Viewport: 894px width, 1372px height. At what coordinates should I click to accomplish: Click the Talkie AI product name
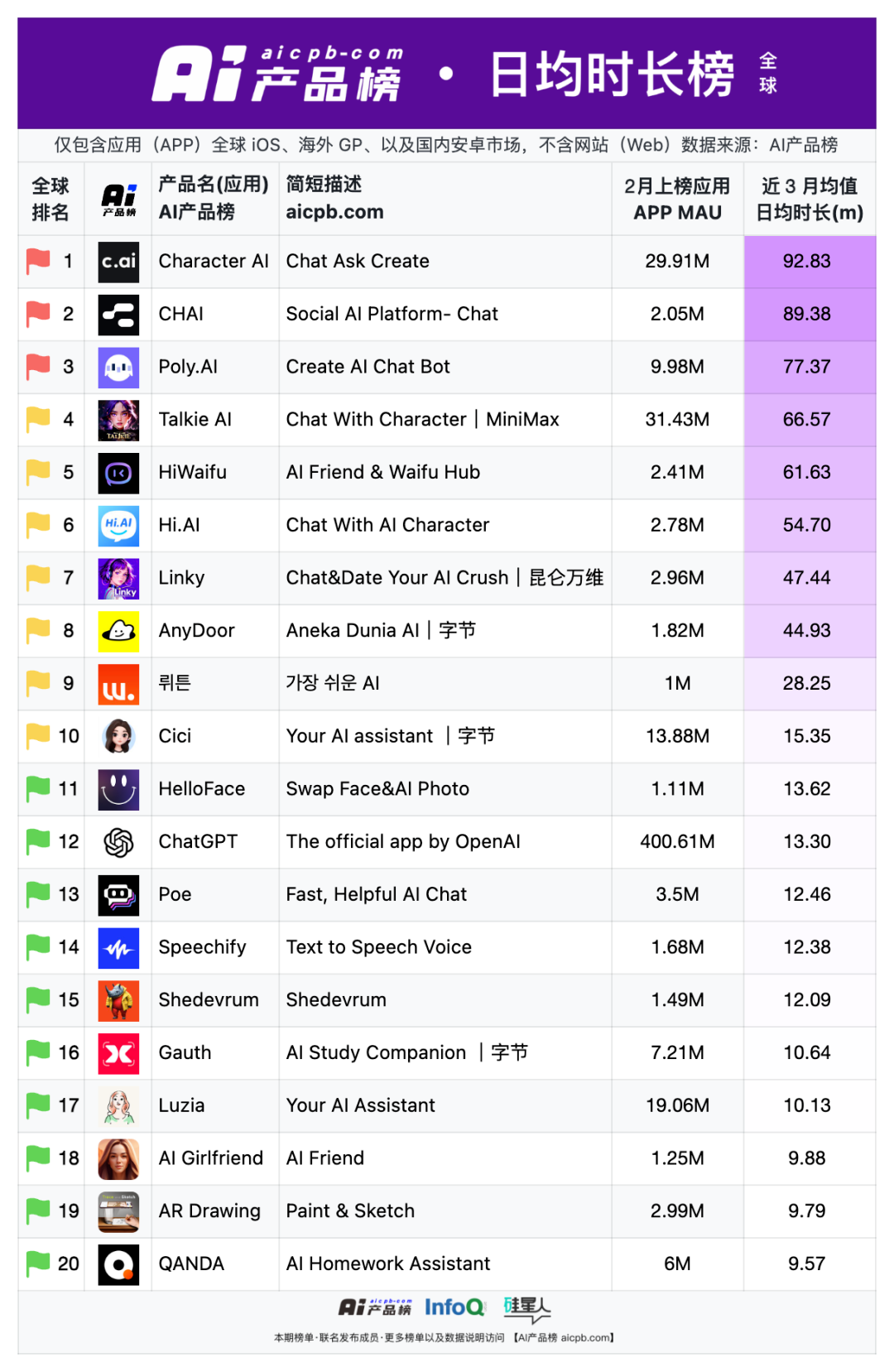click(195, 420)
